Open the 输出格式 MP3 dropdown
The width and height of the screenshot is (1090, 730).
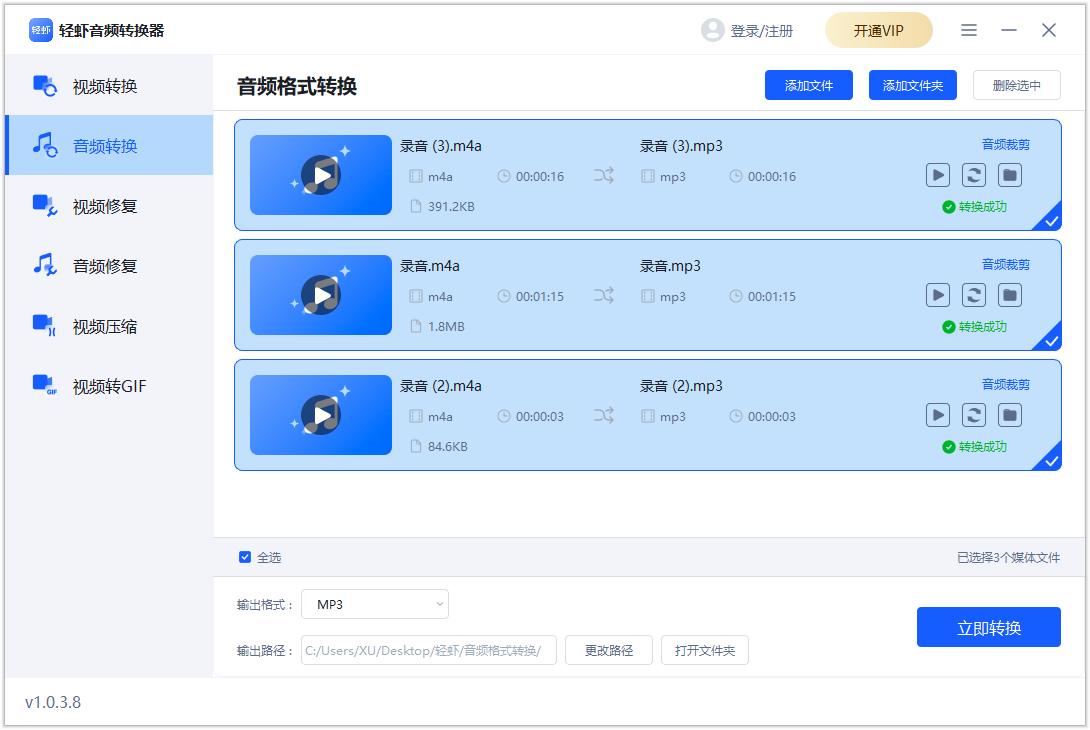[x=375, y=604]
